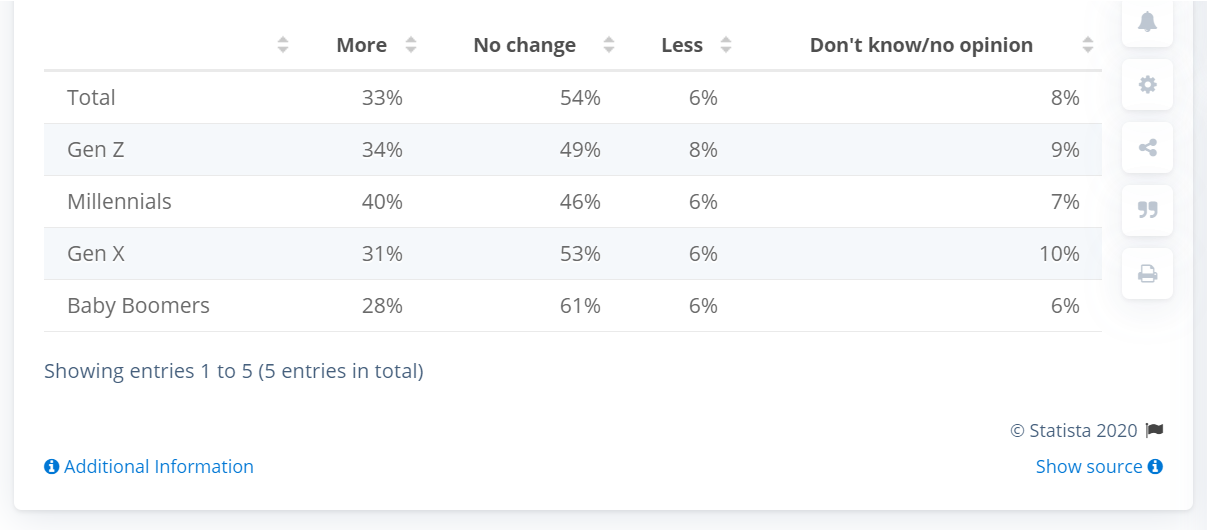Sort table by the No change column
1209x530 pixels.
(608, 45)
